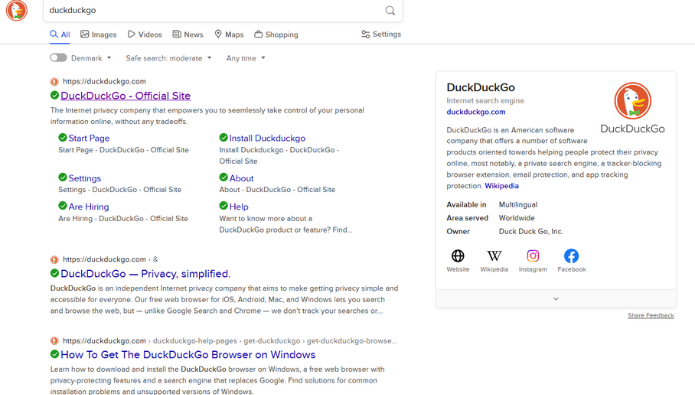Click large DuckDuckGo logo in info panel
Image resolution: width=695 pixels, height=395 pixels.
(633, 101)
